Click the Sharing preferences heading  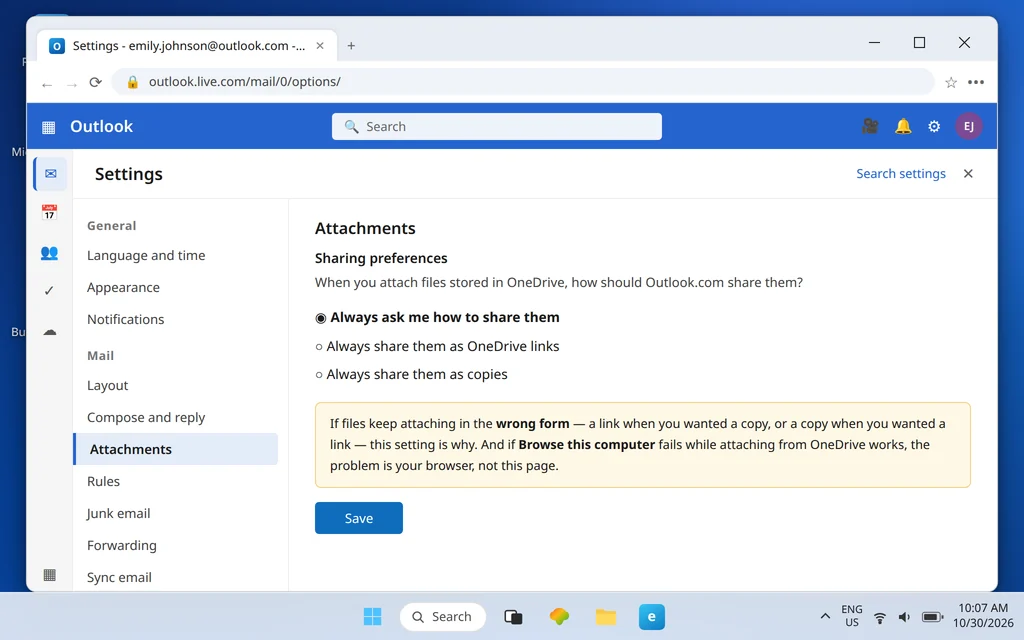click(x=381, y=259)
